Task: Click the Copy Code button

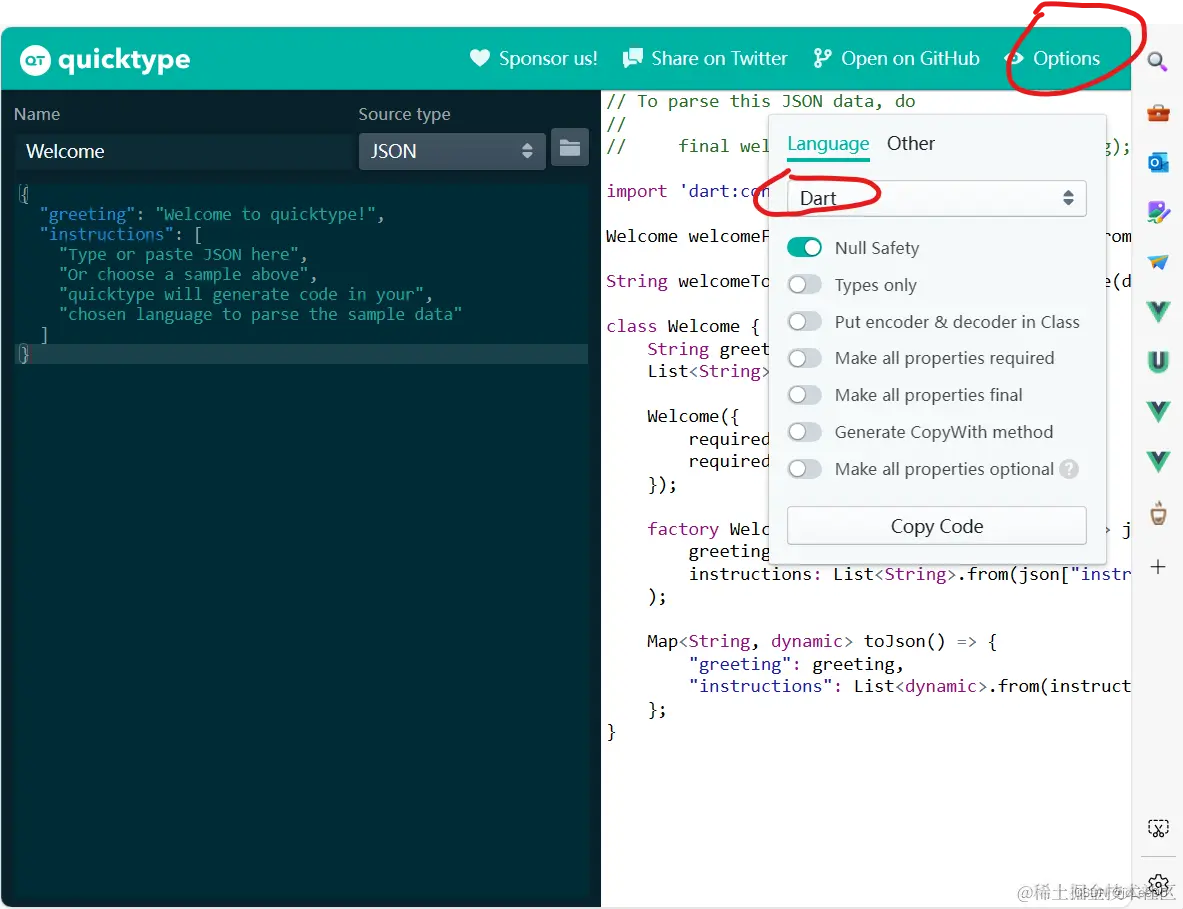Action: click(x=936, y=526)
